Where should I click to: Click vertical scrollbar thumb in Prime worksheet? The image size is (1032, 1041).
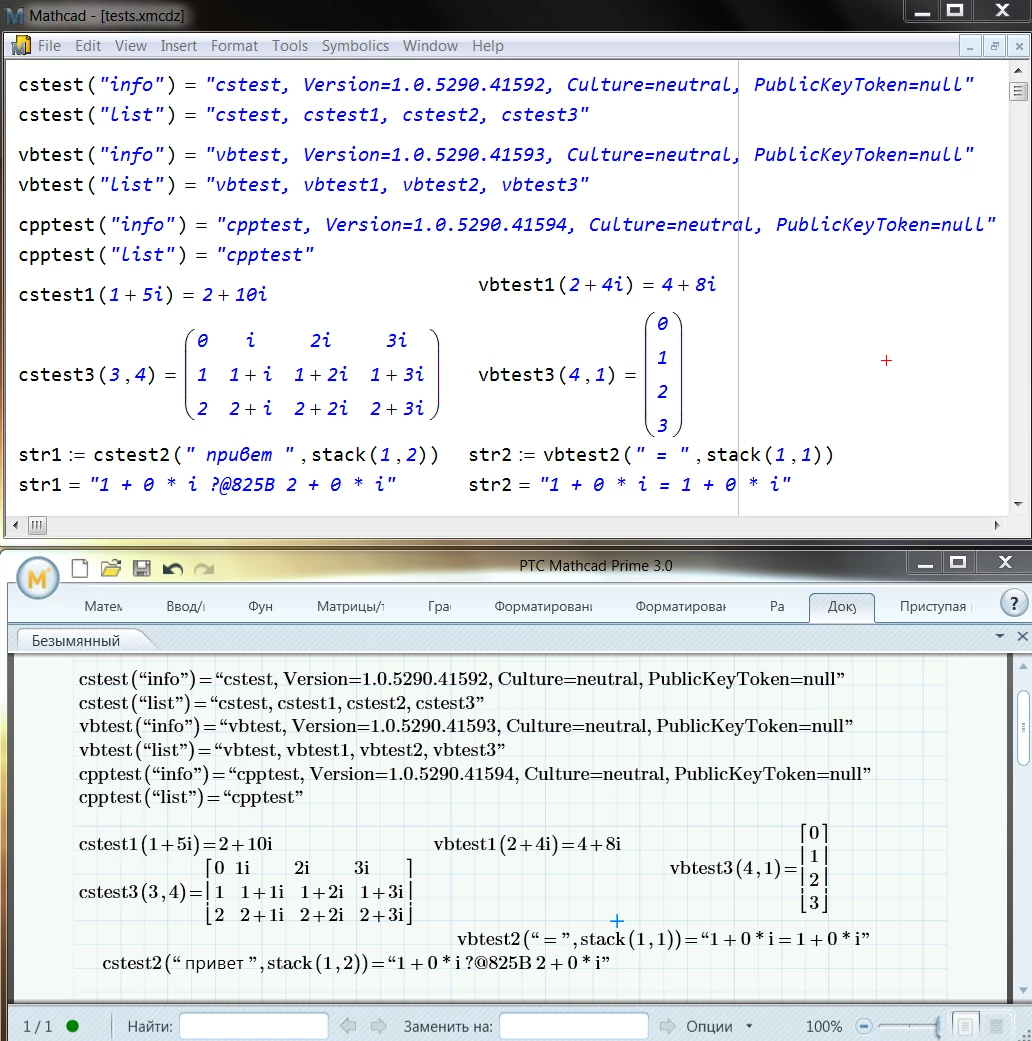click(x=1023, y=728)
